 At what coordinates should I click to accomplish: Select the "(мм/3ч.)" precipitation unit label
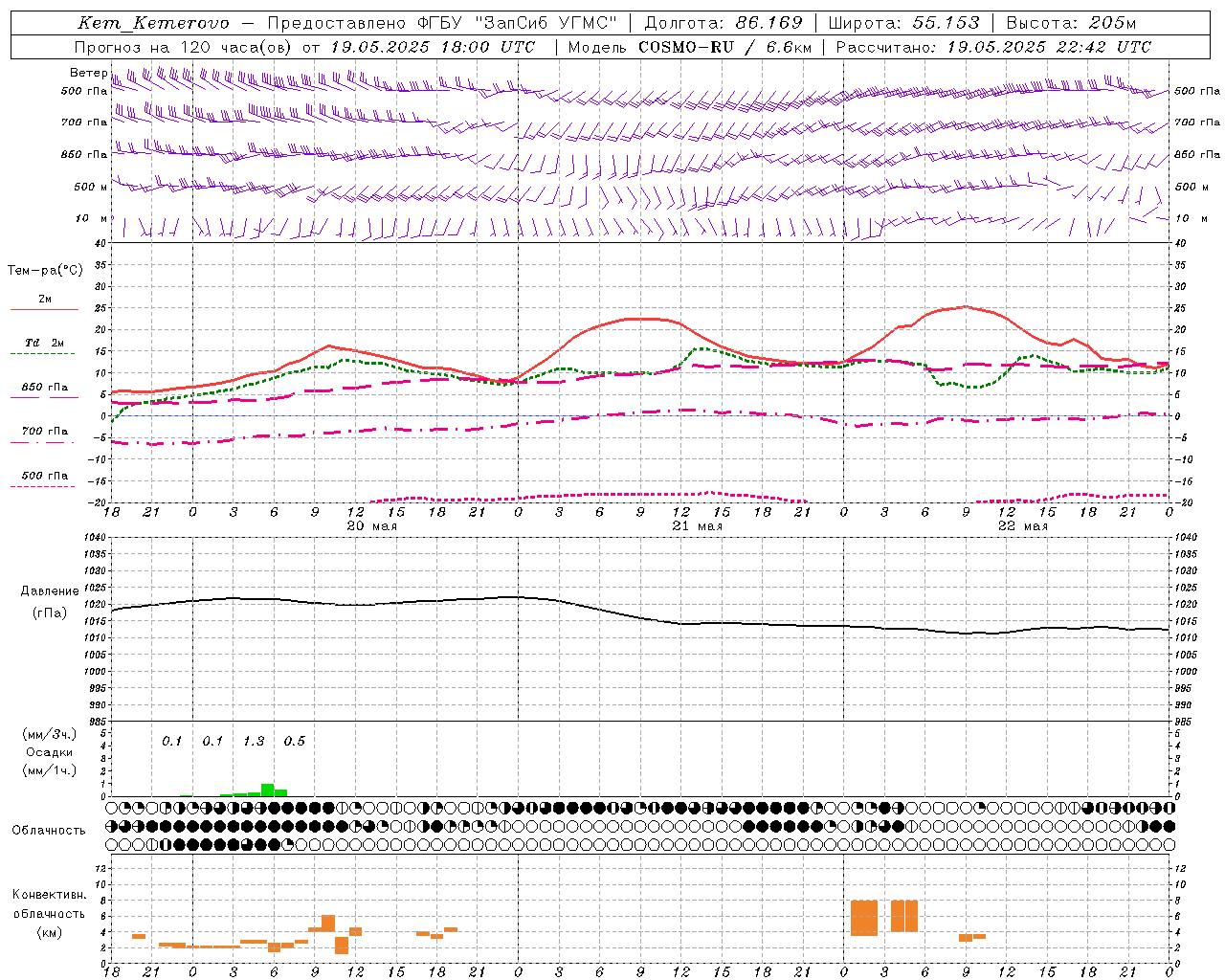(x=50, y=734)
